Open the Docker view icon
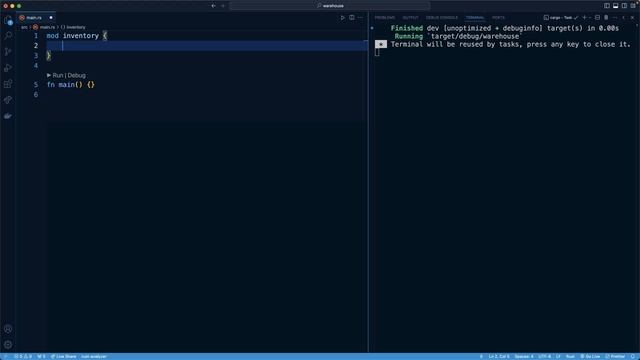Image resolution: width=640 pixels, height=360 pixels. click(8, 116)
